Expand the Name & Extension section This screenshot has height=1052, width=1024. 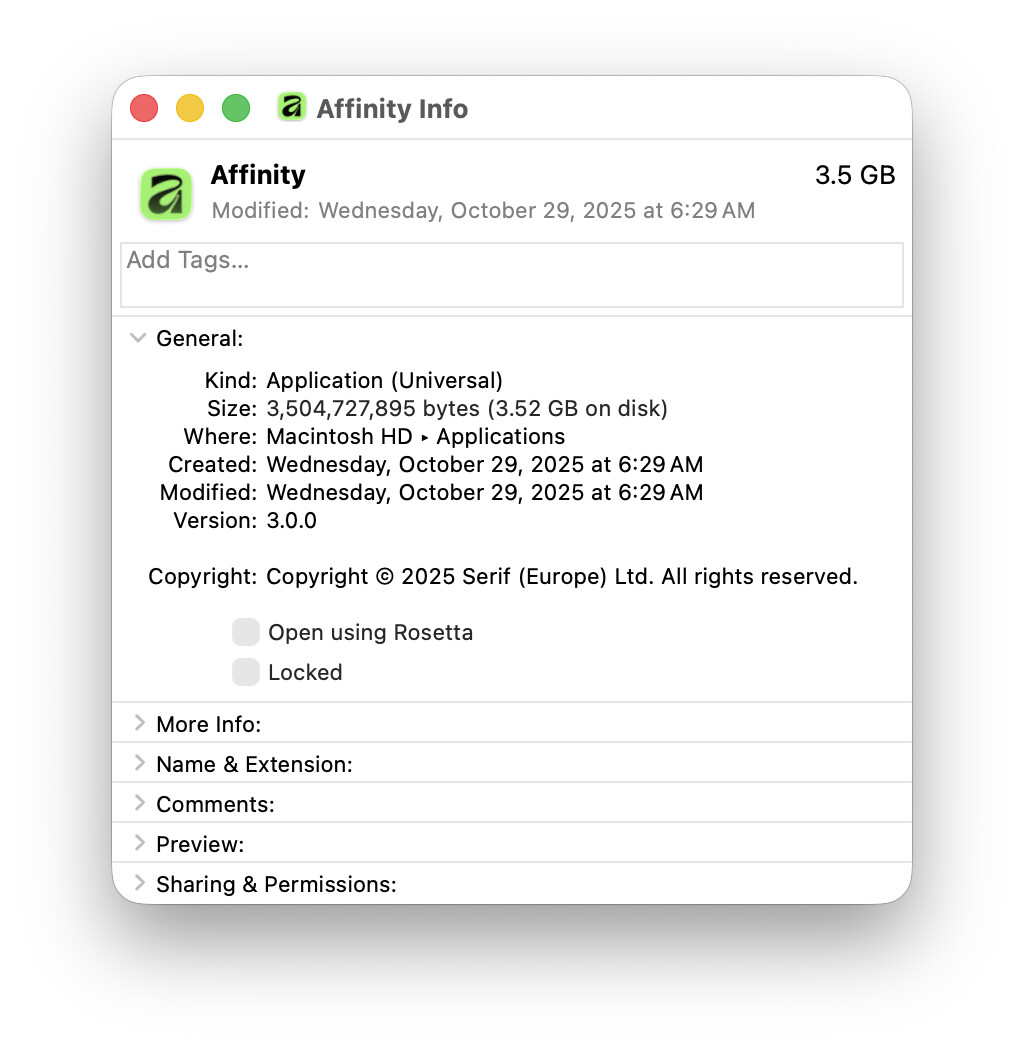(139, 763)
